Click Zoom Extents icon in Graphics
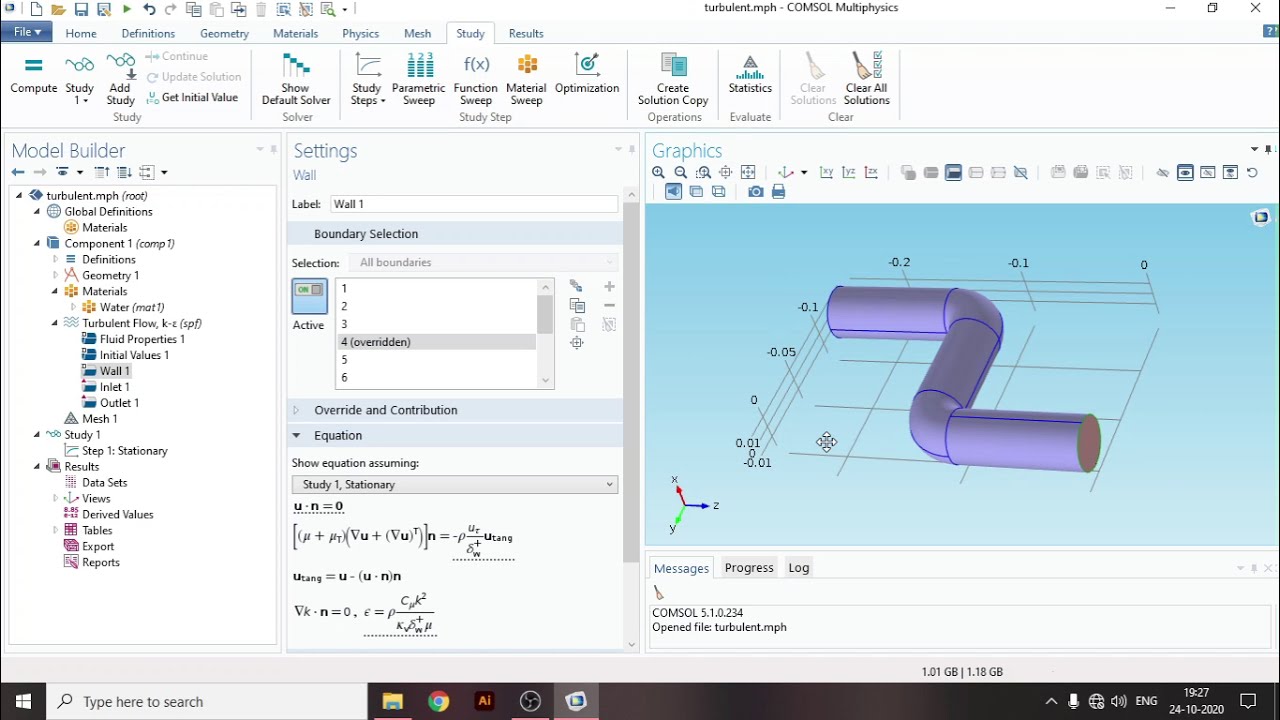 pyautogui.click(x=748, y=173)
